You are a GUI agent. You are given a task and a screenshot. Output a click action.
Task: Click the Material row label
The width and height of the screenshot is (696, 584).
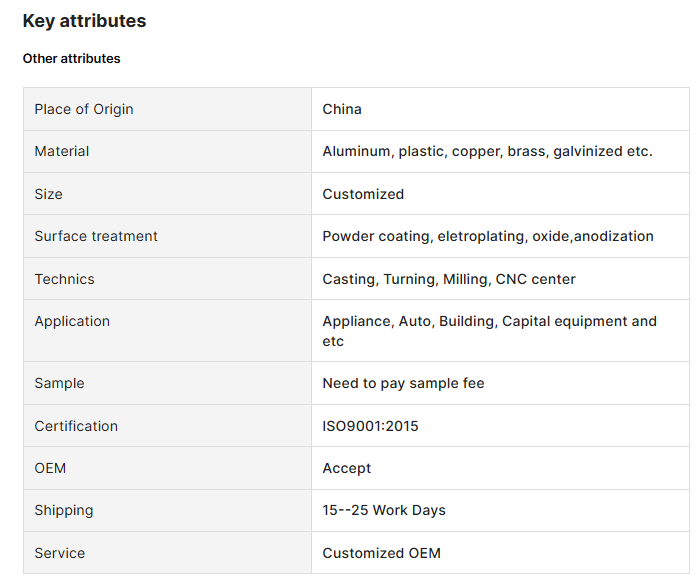(x=62, y=151)
